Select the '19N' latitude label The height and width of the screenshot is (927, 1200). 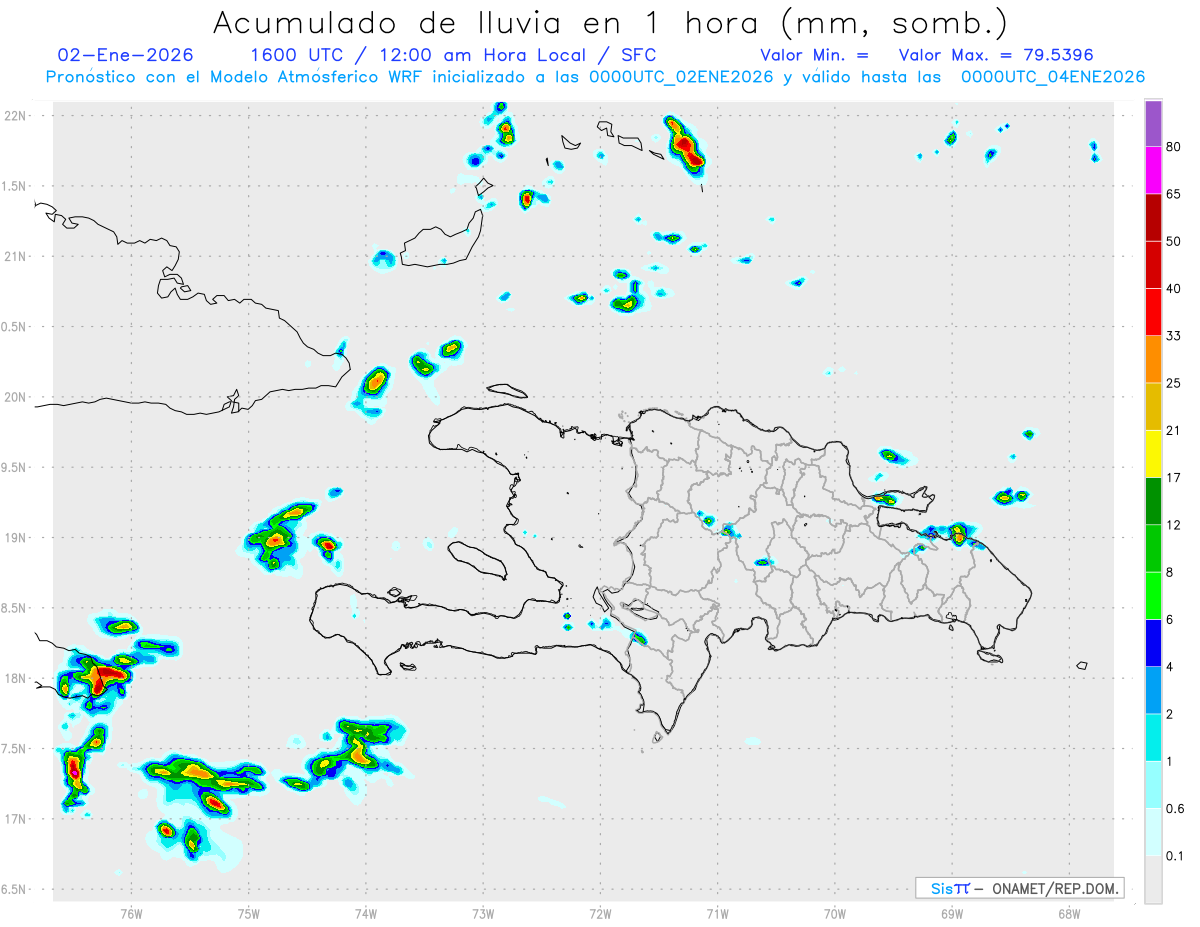point(17,538)
